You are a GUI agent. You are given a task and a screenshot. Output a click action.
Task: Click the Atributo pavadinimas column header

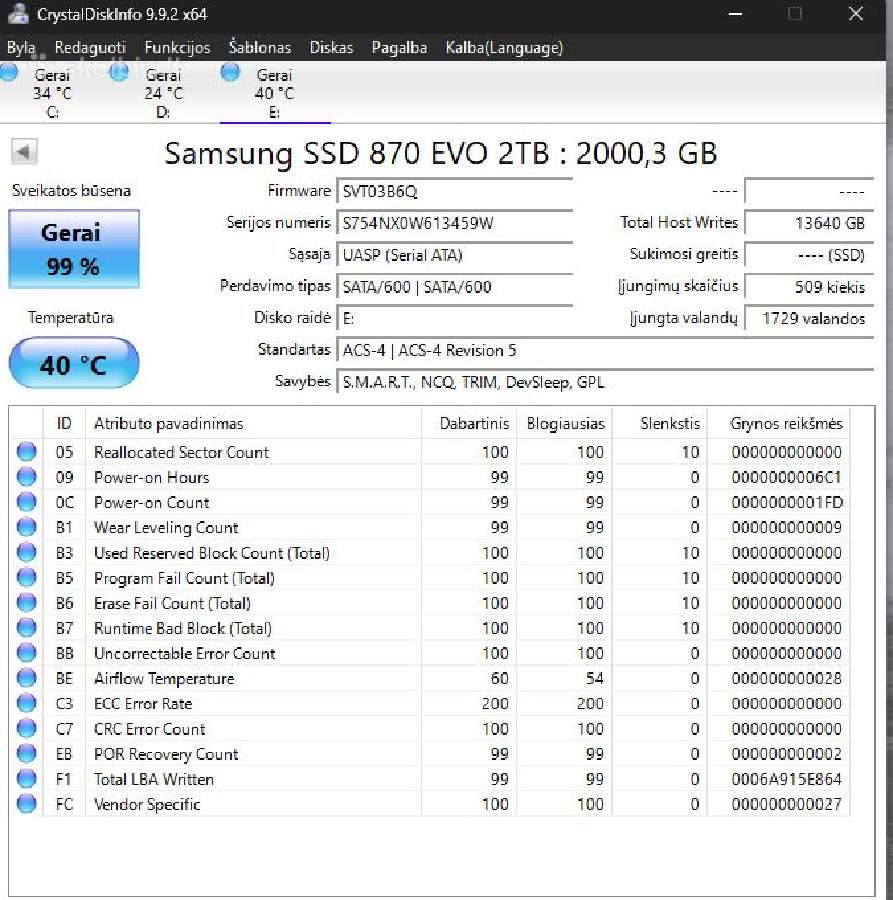pos(253,424)
